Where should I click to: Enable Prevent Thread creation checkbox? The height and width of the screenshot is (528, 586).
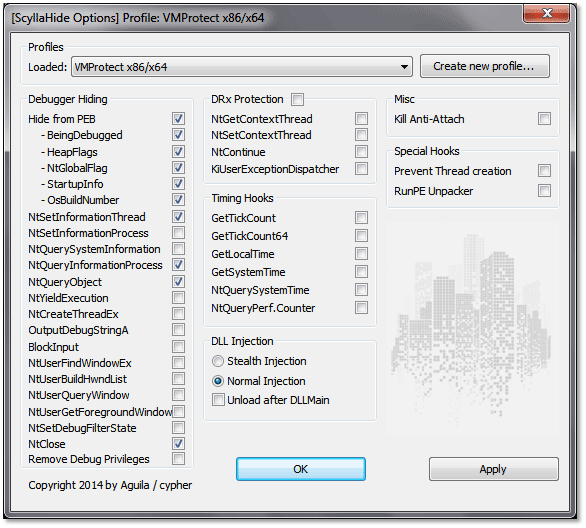click(x=545, y=171)
